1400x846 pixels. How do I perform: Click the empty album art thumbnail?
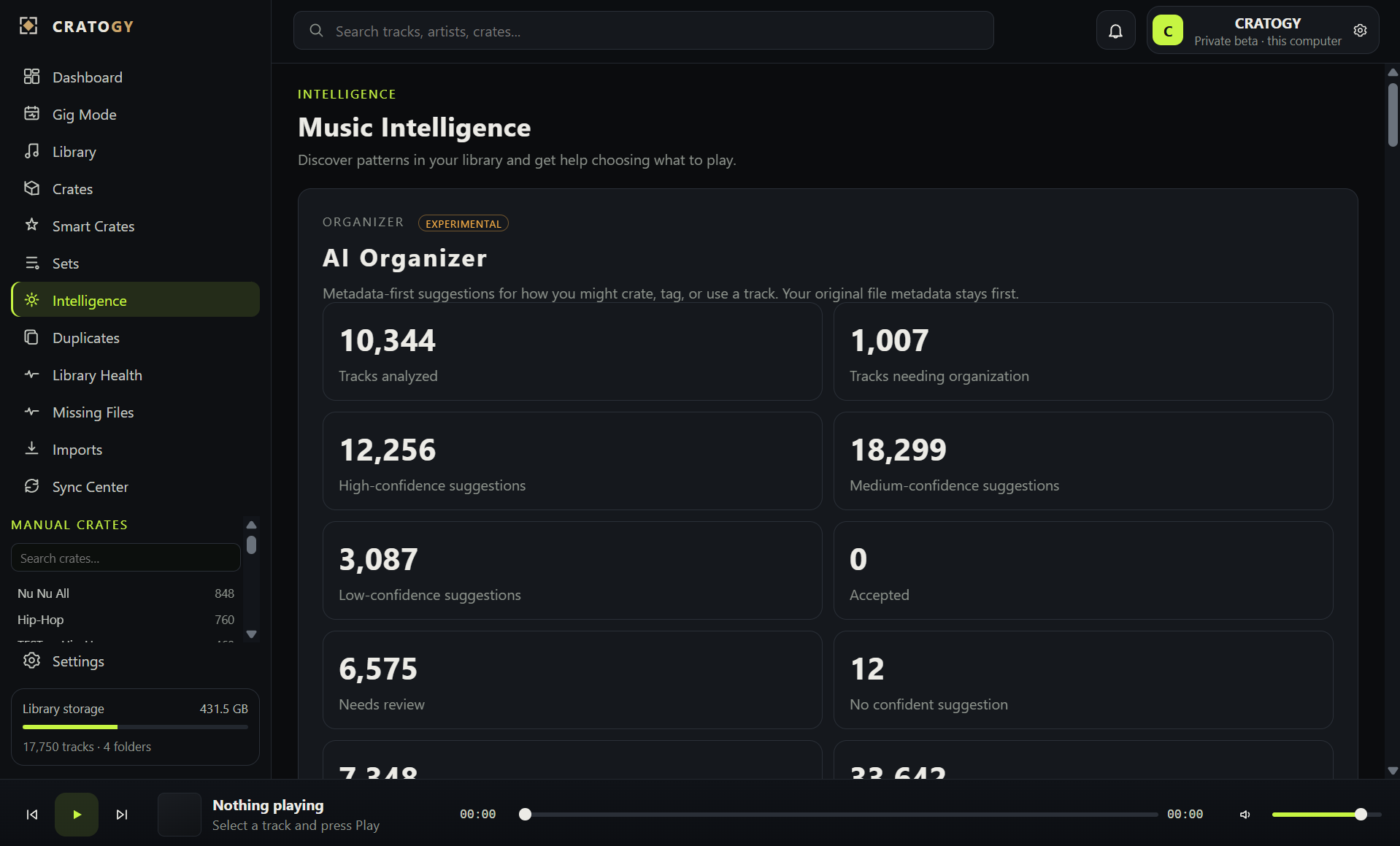[x=180, y=815]
